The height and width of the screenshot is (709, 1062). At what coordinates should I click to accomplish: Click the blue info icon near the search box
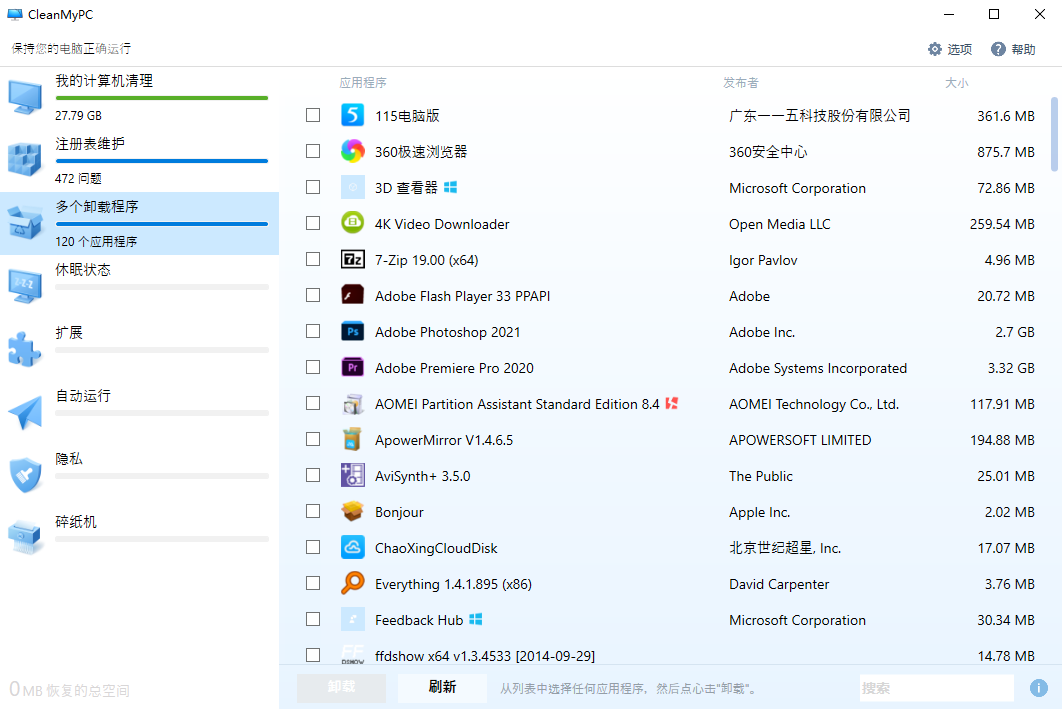(1038, 688)
